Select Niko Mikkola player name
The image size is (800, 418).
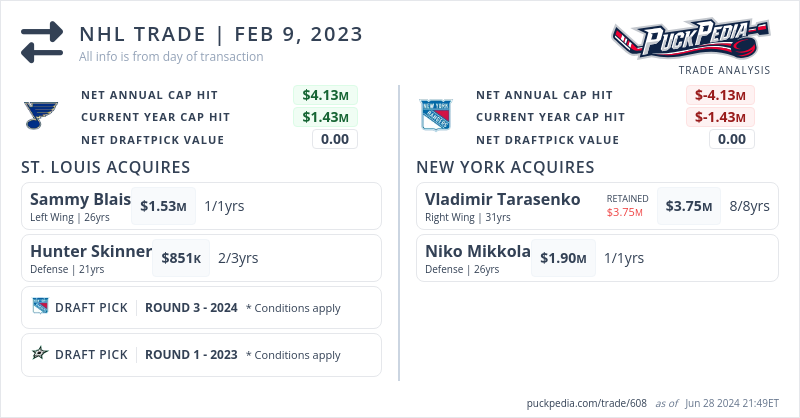tap(477, 251)
